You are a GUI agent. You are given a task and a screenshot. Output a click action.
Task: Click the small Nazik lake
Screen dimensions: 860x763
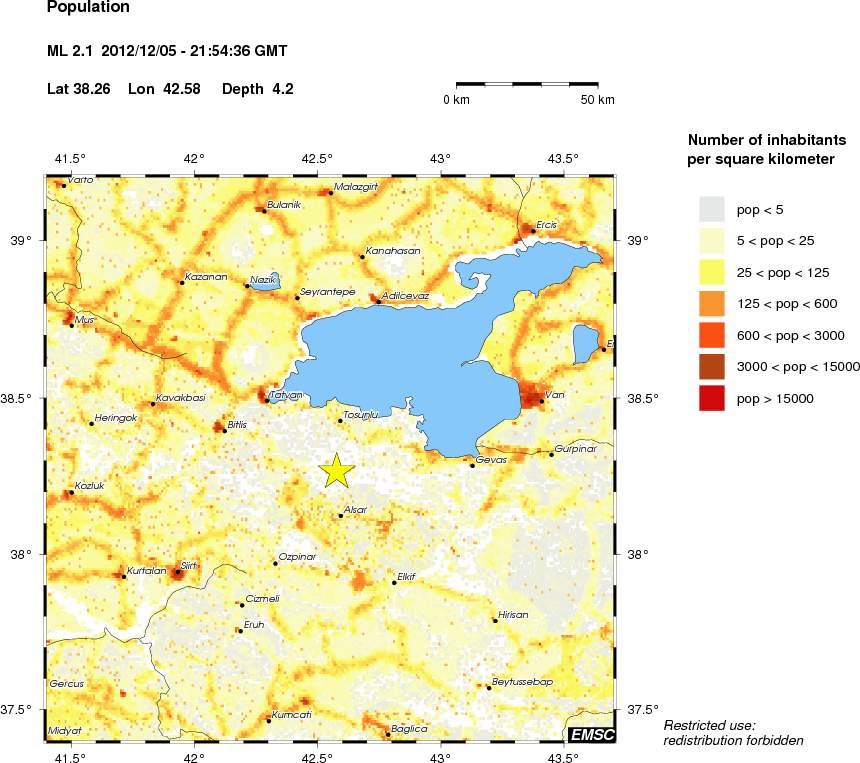pyautogui.click(x=266, y=282)
